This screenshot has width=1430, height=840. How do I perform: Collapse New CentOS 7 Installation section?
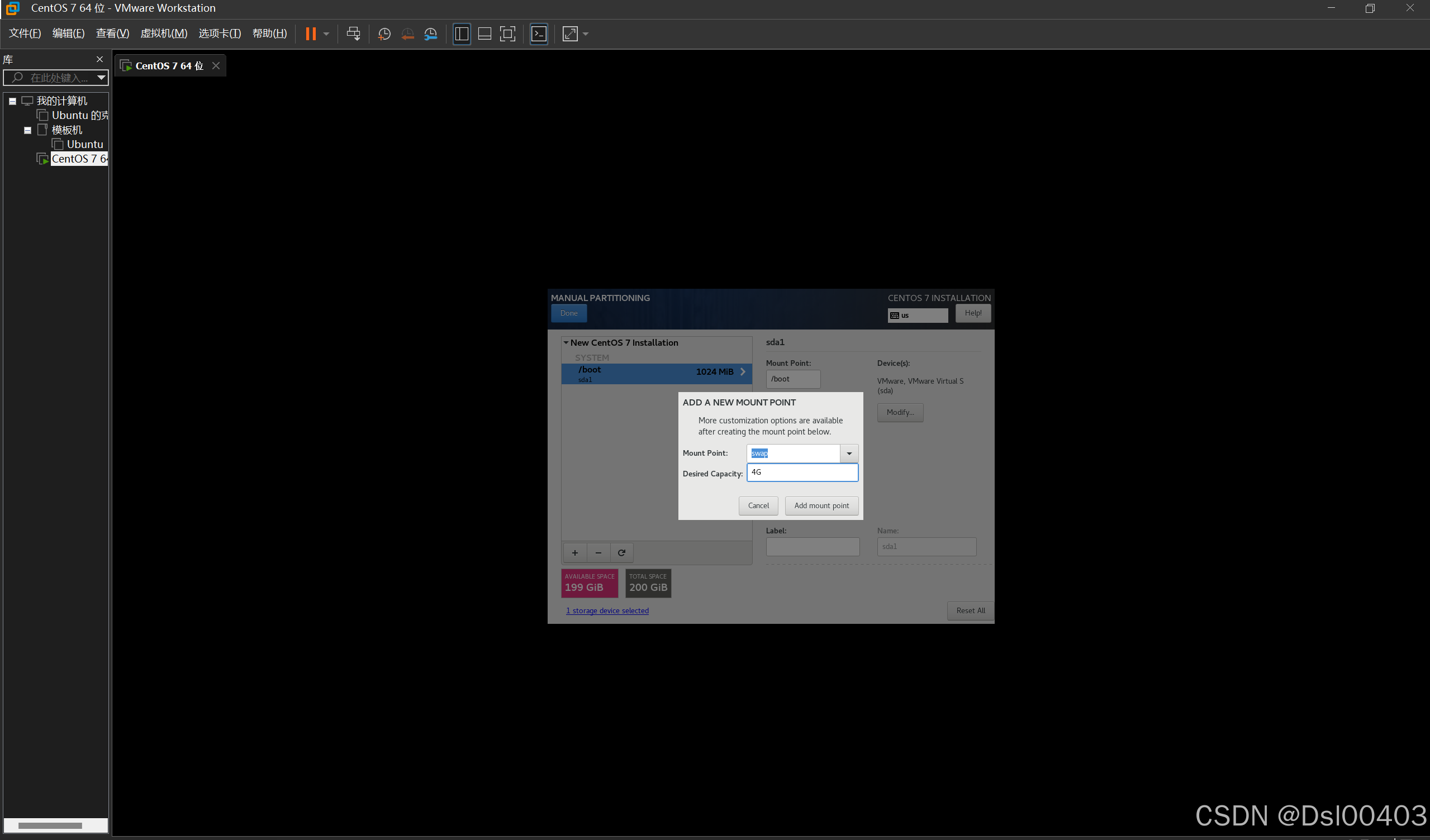tap(566, 342)
